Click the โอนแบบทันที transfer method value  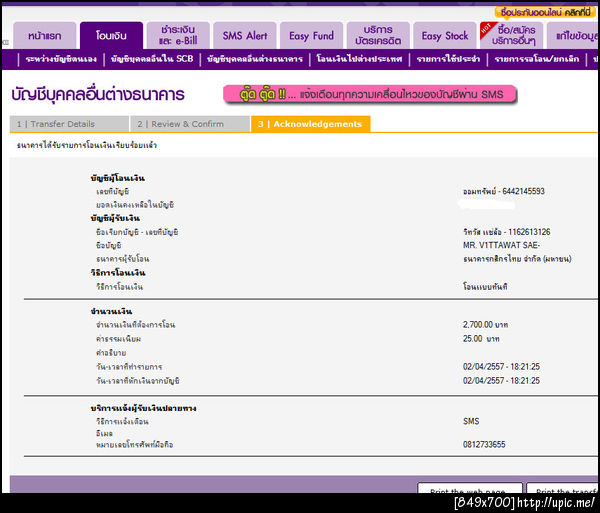point(485,287)
